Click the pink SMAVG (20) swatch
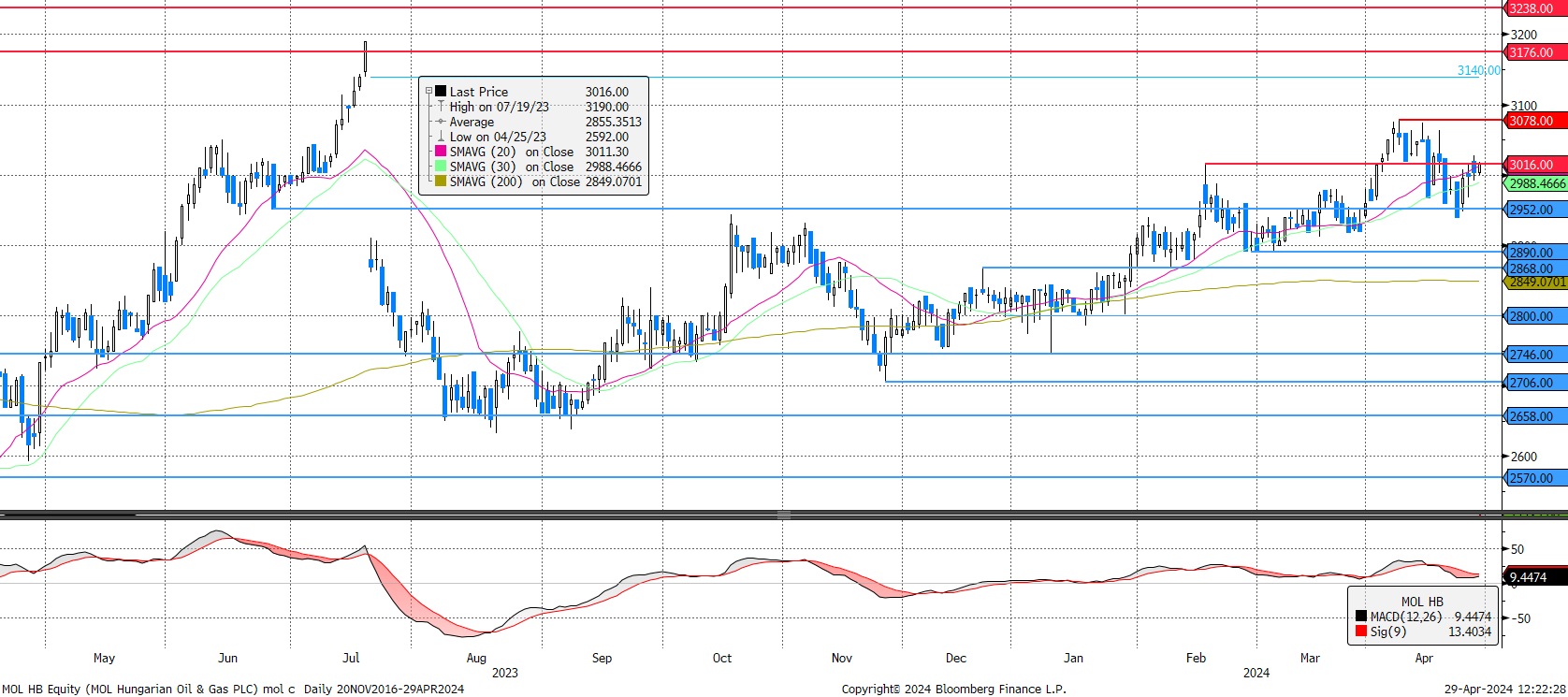 point(441,152)
